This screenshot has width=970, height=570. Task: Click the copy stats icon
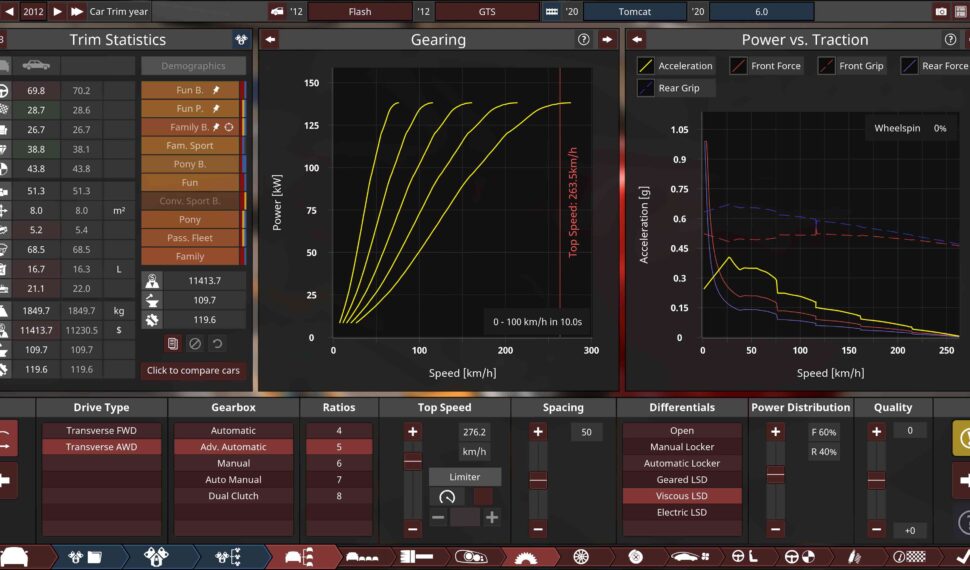173,343
